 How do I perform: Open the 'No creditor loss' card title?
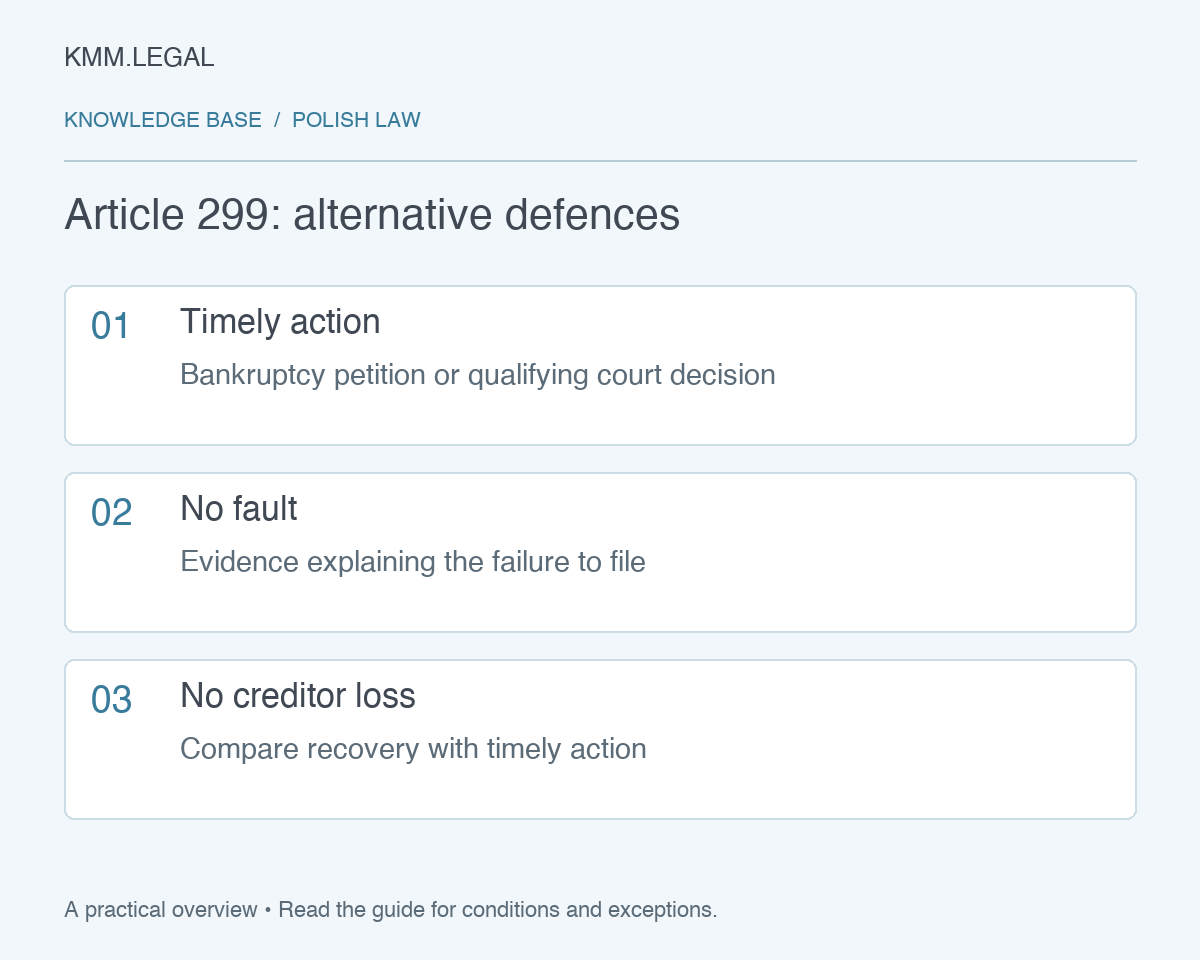pyautogui.click(x=298, y=696)
